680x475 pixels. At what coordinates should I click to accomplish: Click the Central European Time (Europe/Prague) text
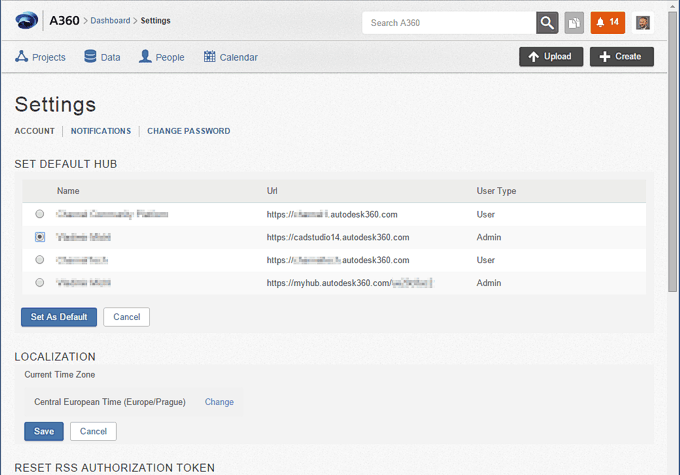pyautogui.click(x=110, y=402)
